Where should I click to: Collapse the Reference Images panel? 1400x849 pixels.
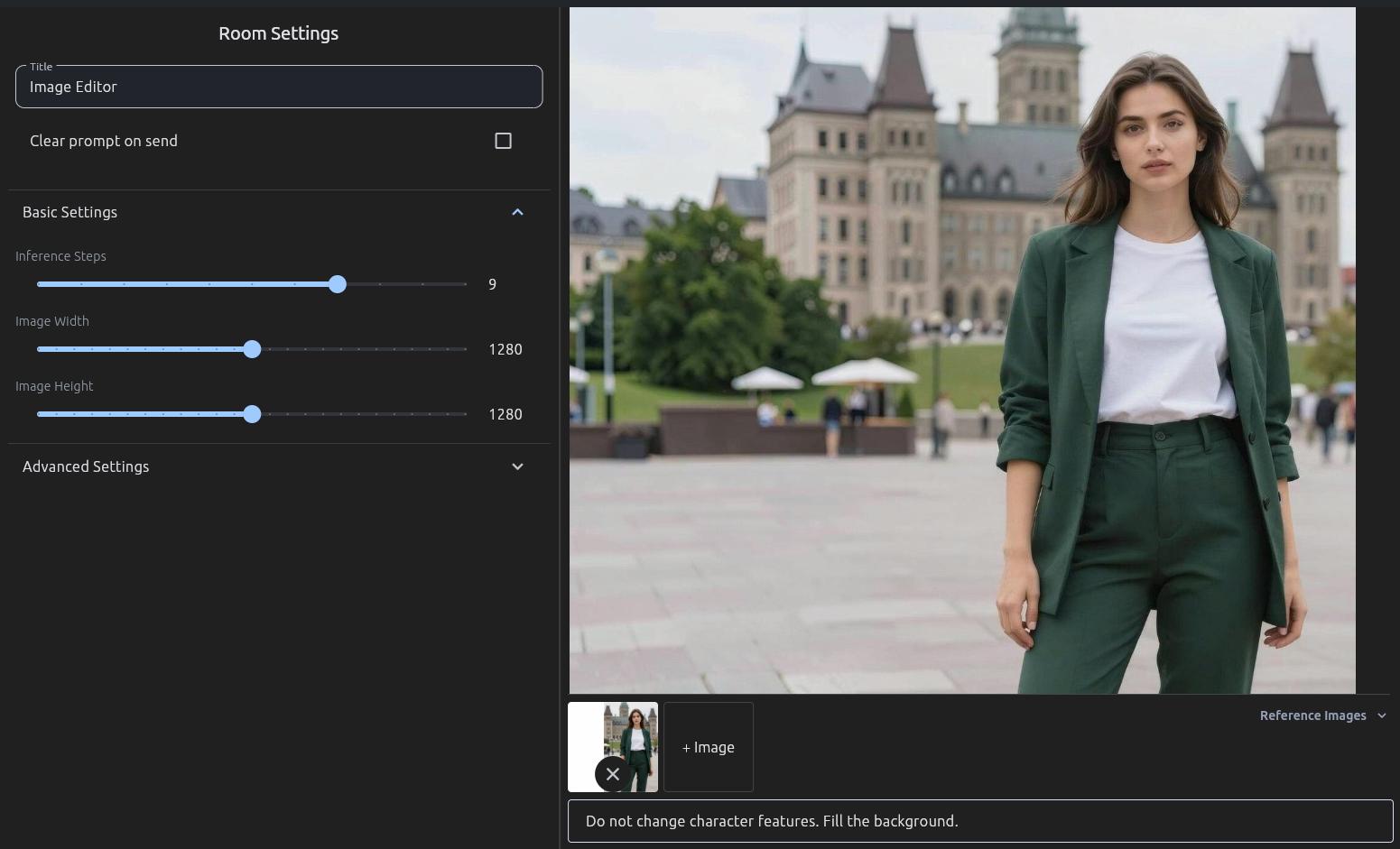pos(1381,715)
